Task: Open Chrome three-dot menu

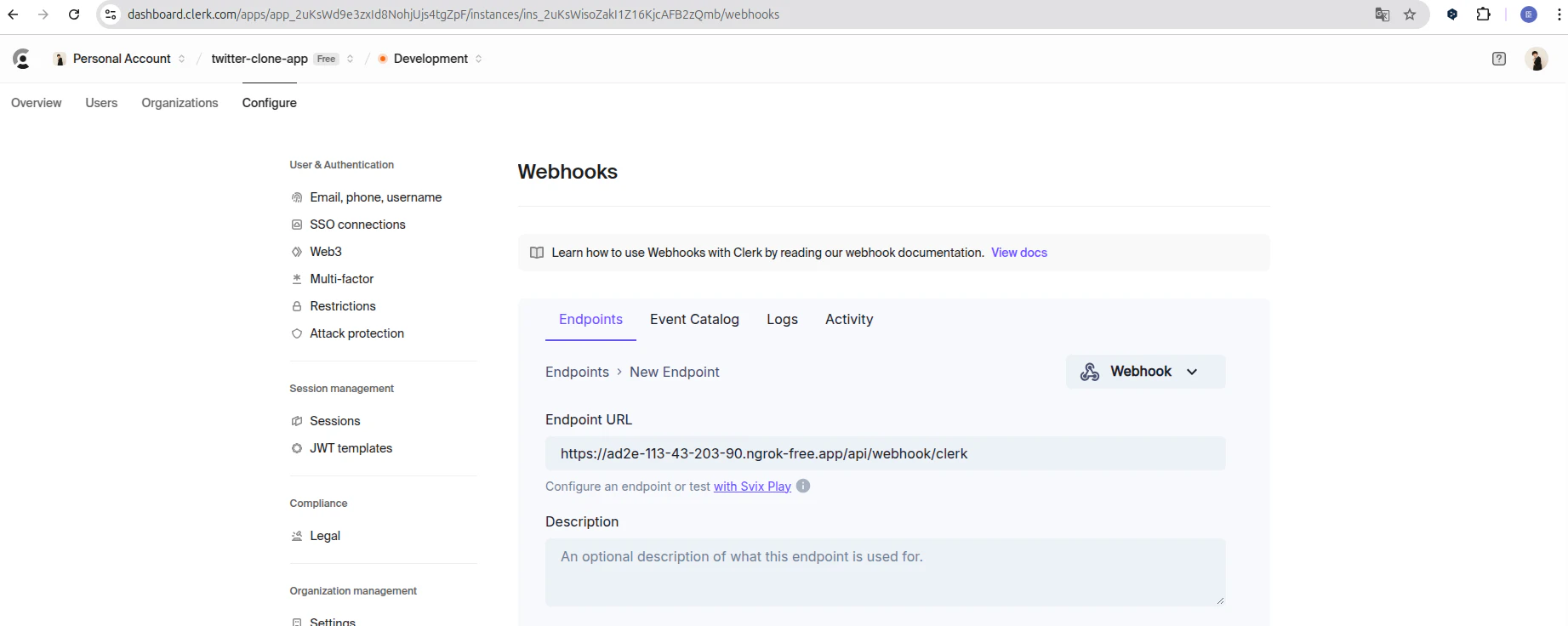Action: (1559, 14)
